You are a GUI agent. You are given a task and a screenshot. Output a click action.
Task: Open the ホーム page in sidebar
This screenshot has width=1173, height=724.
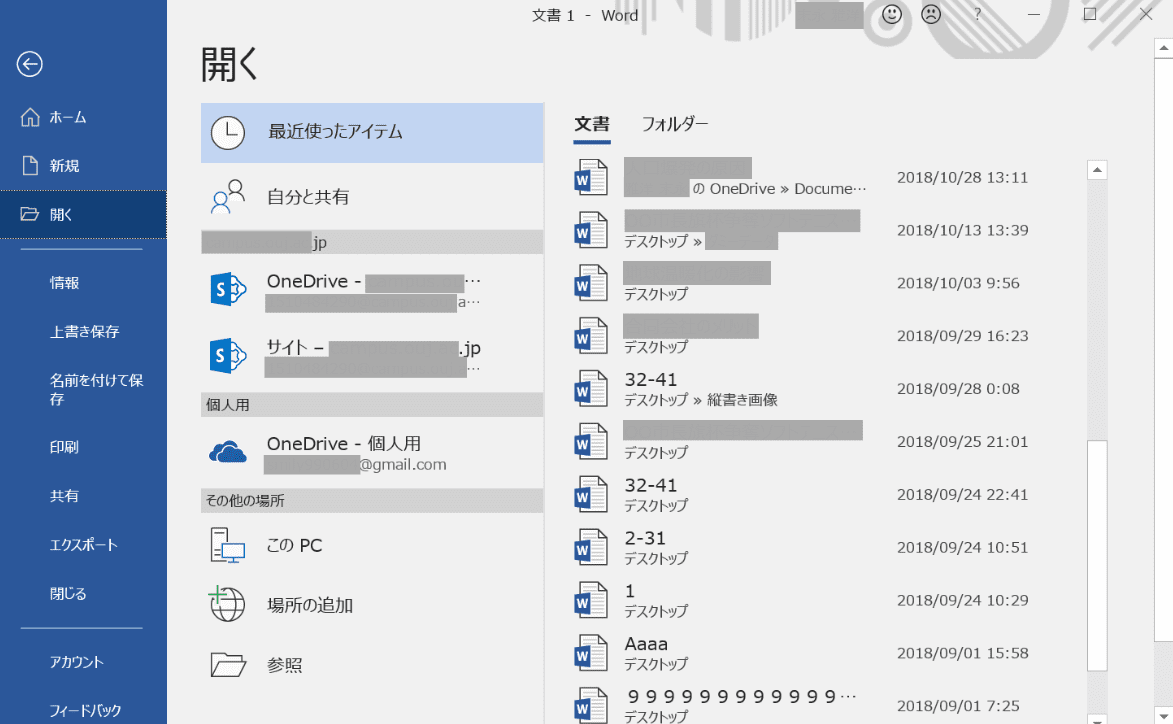(83, 117)
